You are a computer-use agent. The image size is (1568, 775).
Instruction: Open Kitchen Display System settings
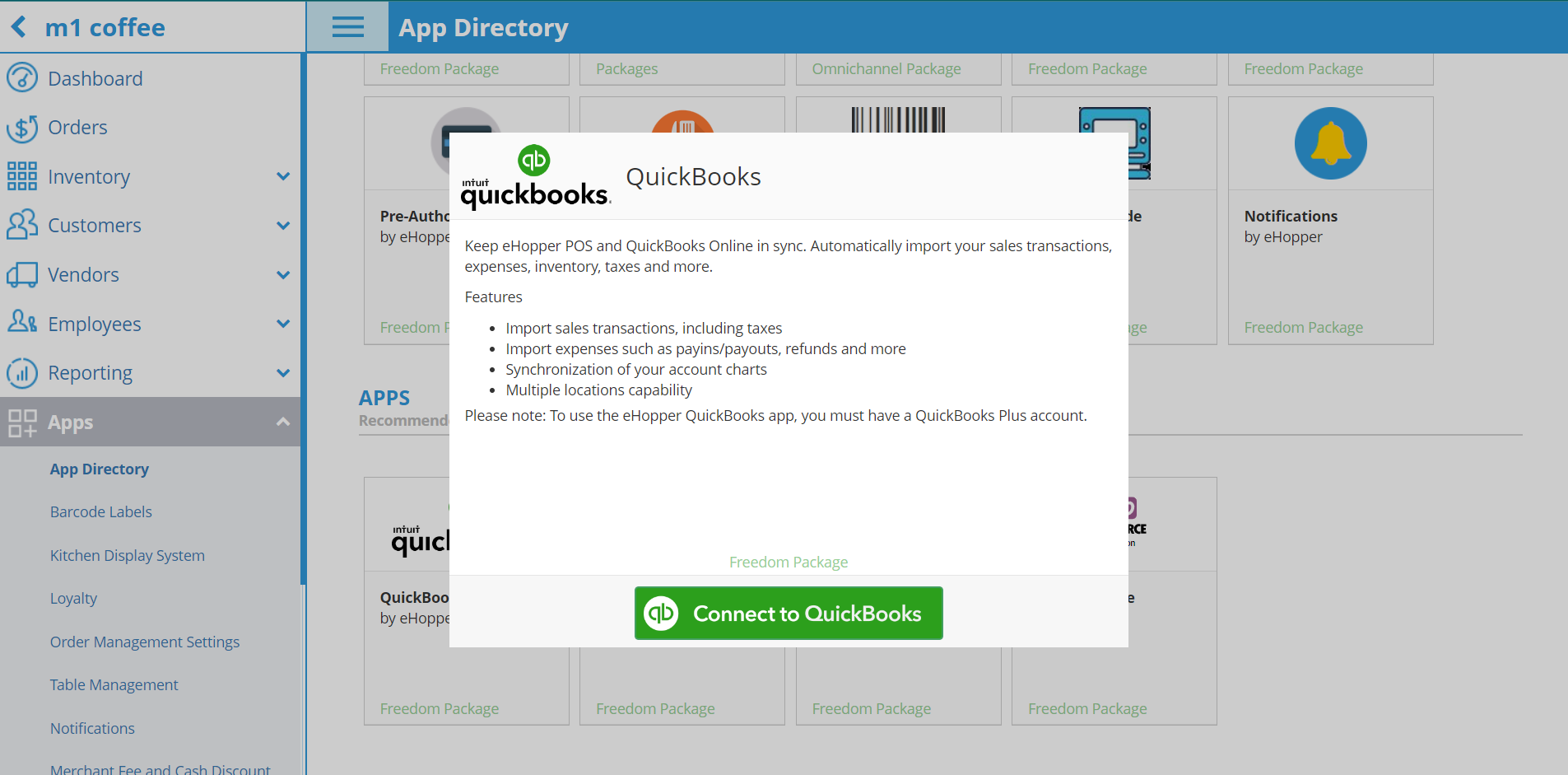[x=127, y=554]
